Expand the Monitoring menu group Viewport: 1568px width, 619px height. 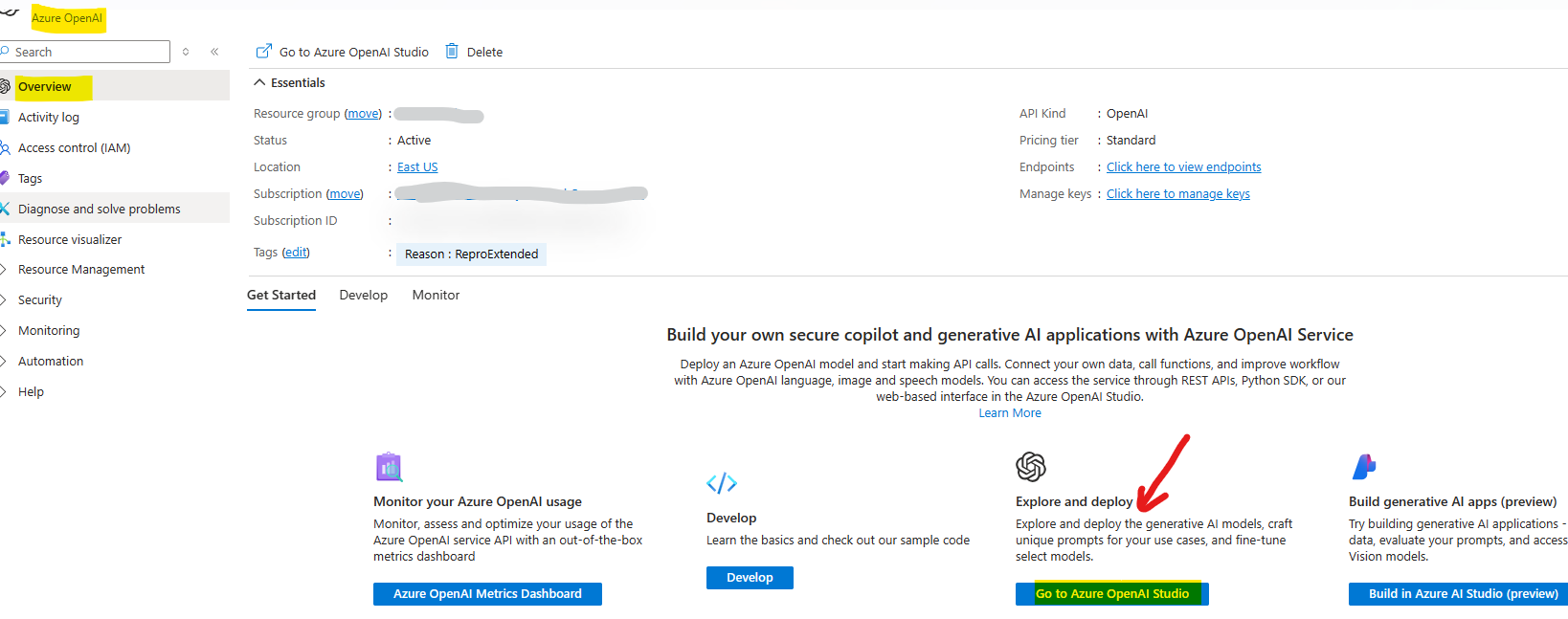(4, 331)
